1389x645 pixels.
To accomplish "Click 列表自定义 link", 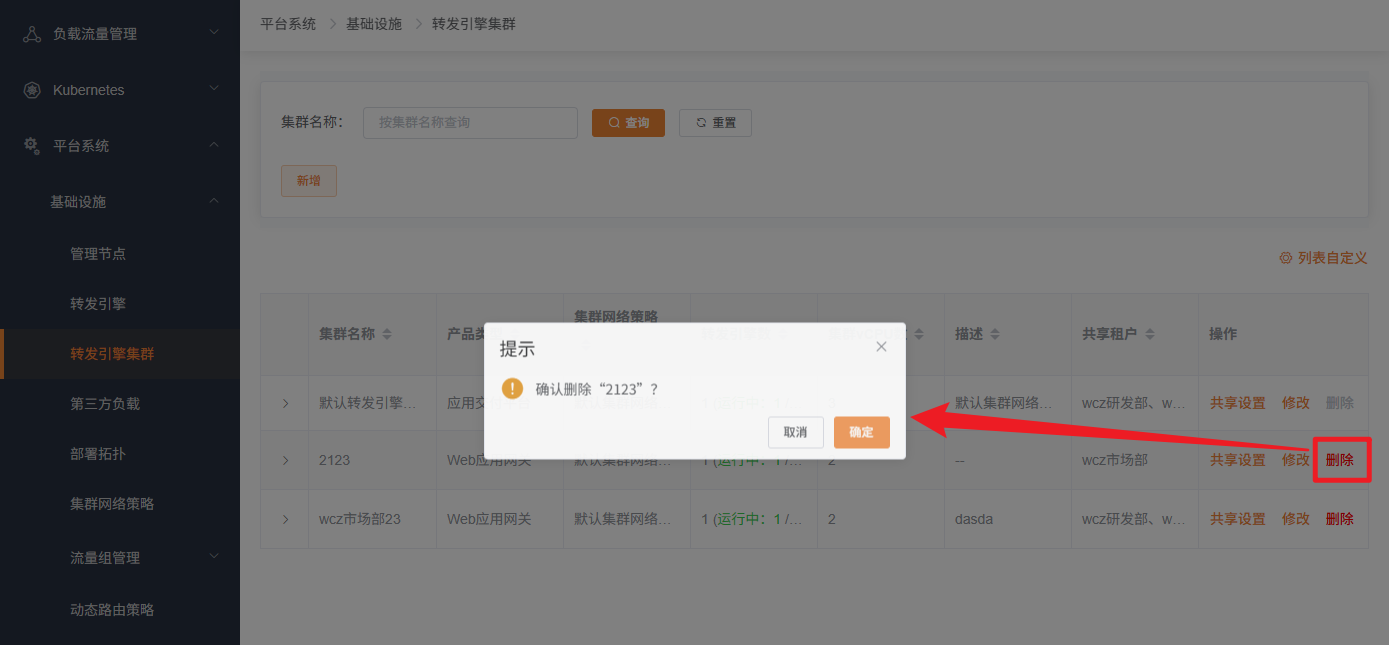I will click(1332, 258).
